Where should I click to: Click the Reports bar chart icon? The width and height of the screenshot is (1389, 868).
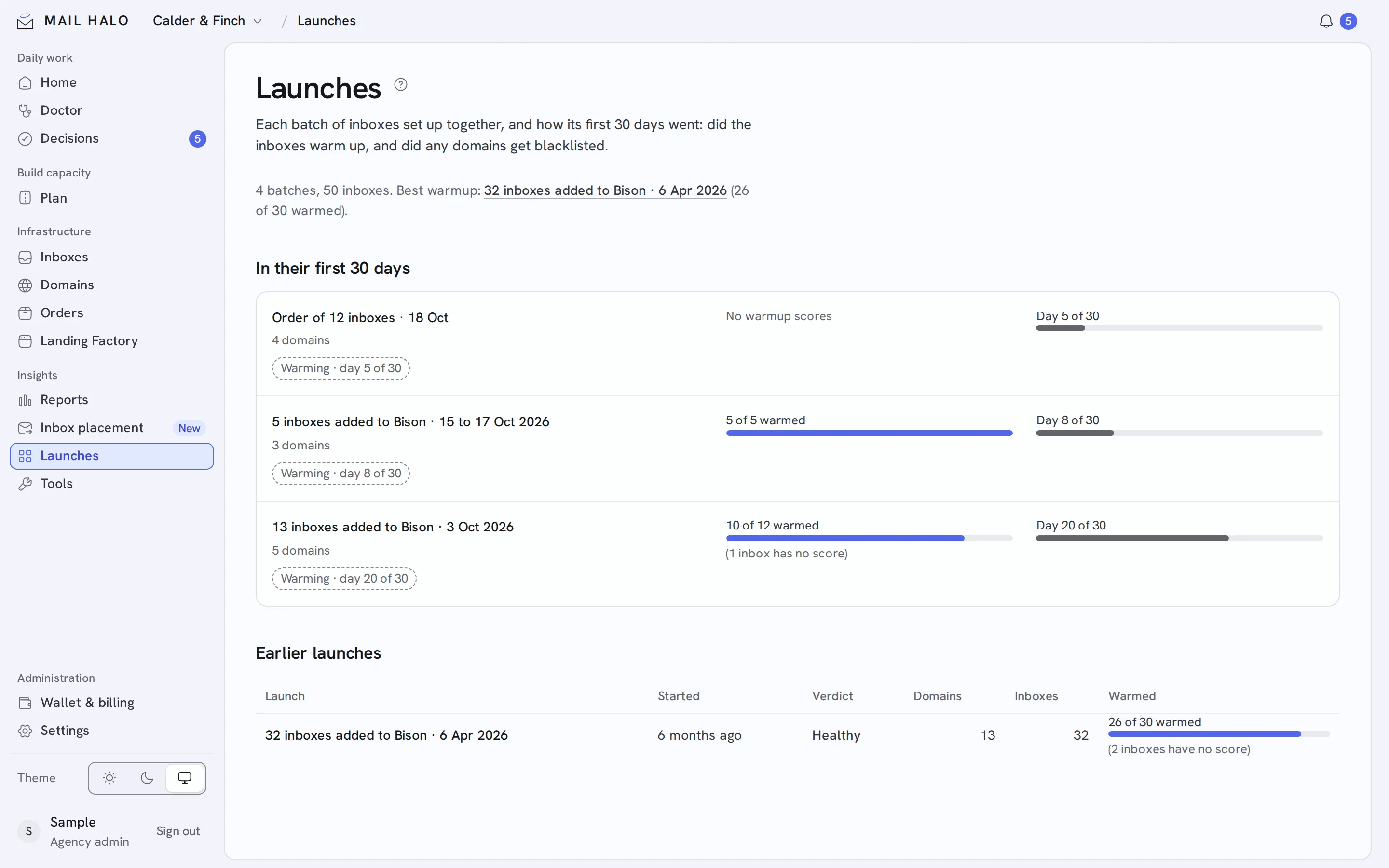click(x=25, y=400)
